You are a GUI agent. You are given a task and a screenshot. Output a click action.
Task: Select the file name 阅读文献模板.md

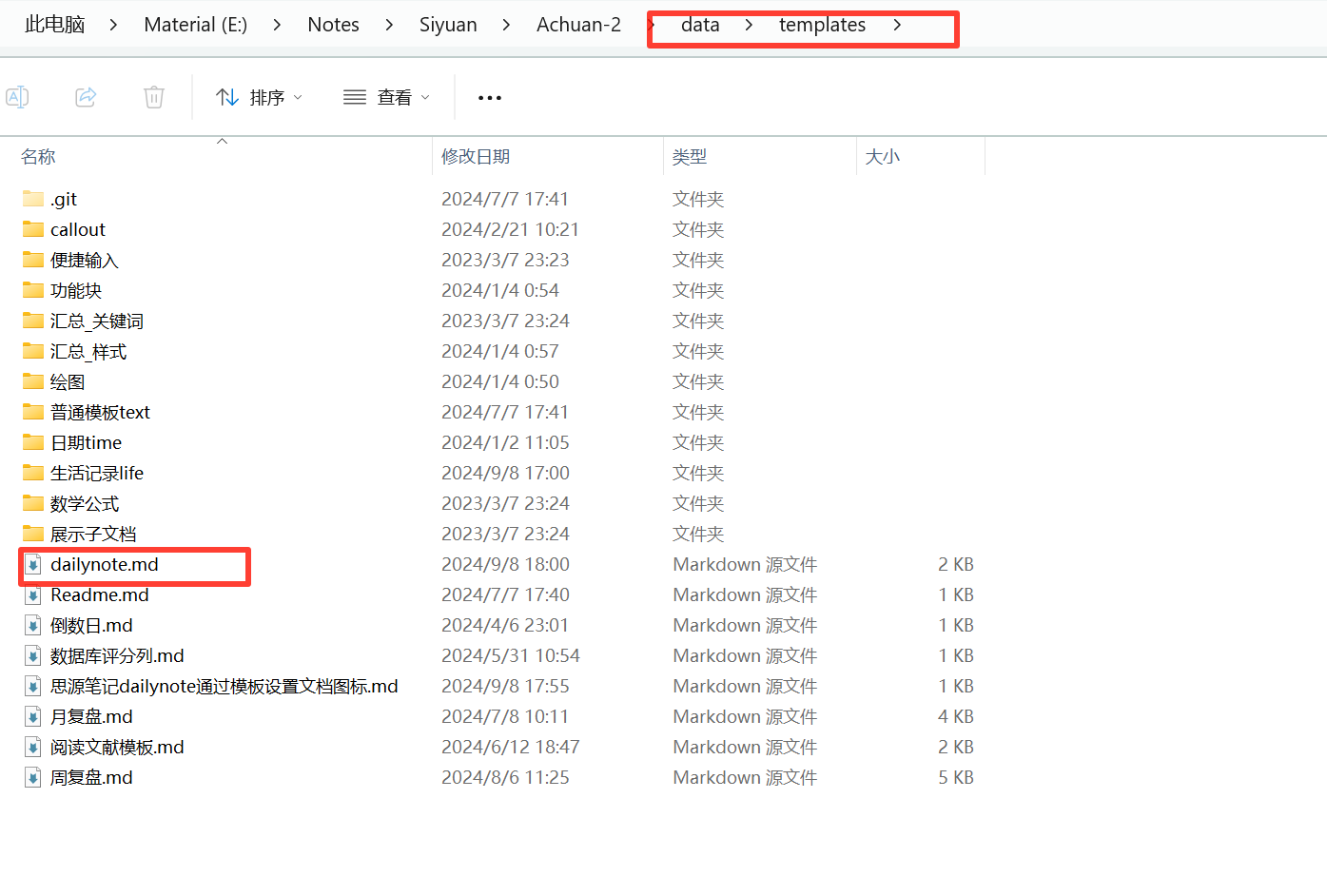[117, 747]
